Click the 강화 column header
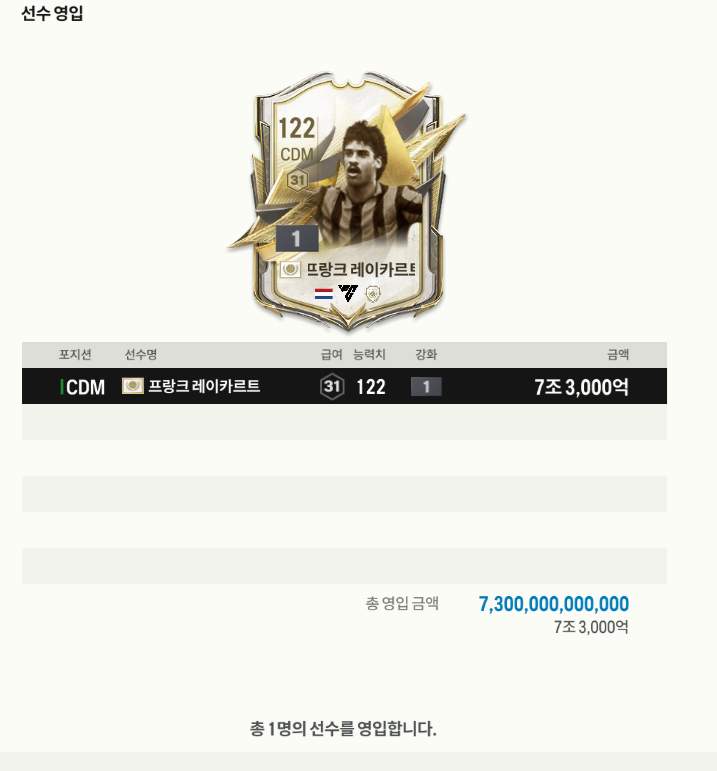The height and width of the screenshot is (771, 717). point(426,355)
